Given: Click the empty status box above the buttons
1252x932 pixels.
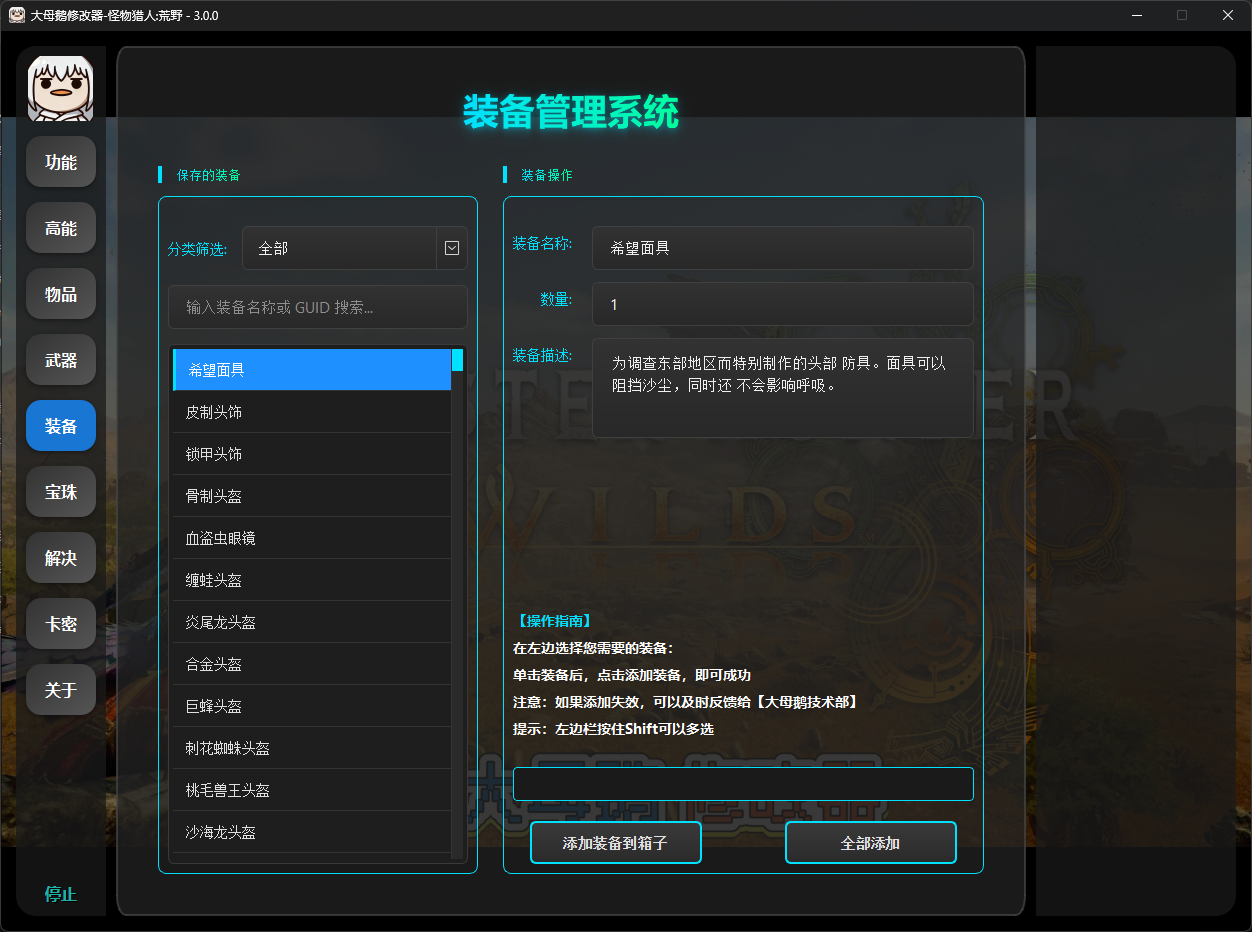Looking at the screenshot, I should [743, 784].
